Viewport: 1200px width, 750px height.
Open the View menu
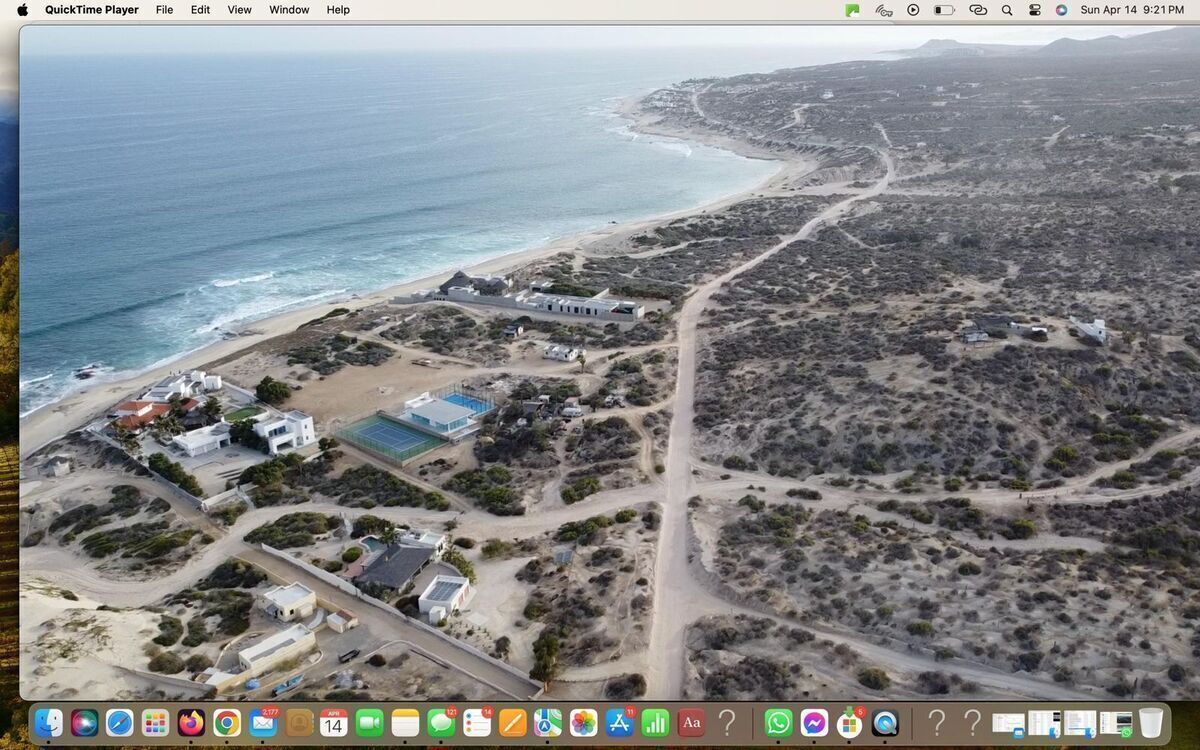pyautogui.click(x=239, y=10)
